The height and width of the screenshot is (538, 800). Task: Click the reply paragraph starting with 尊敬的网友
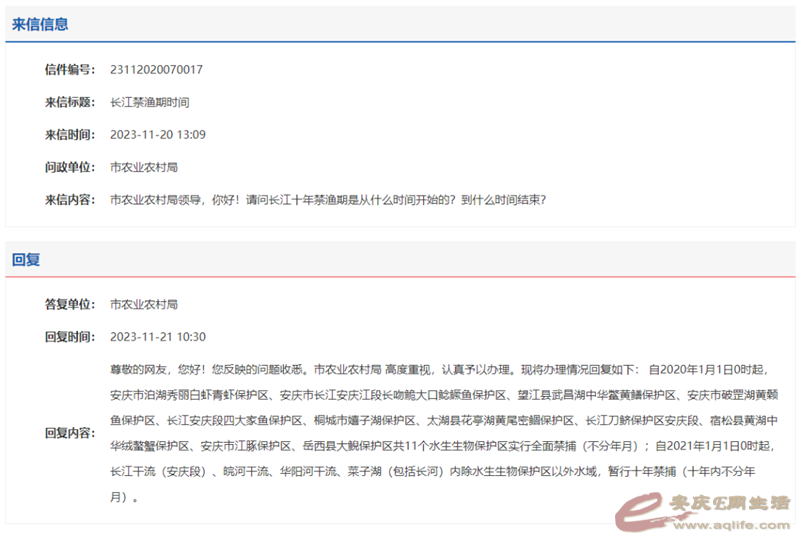click(x=440, y=432)
